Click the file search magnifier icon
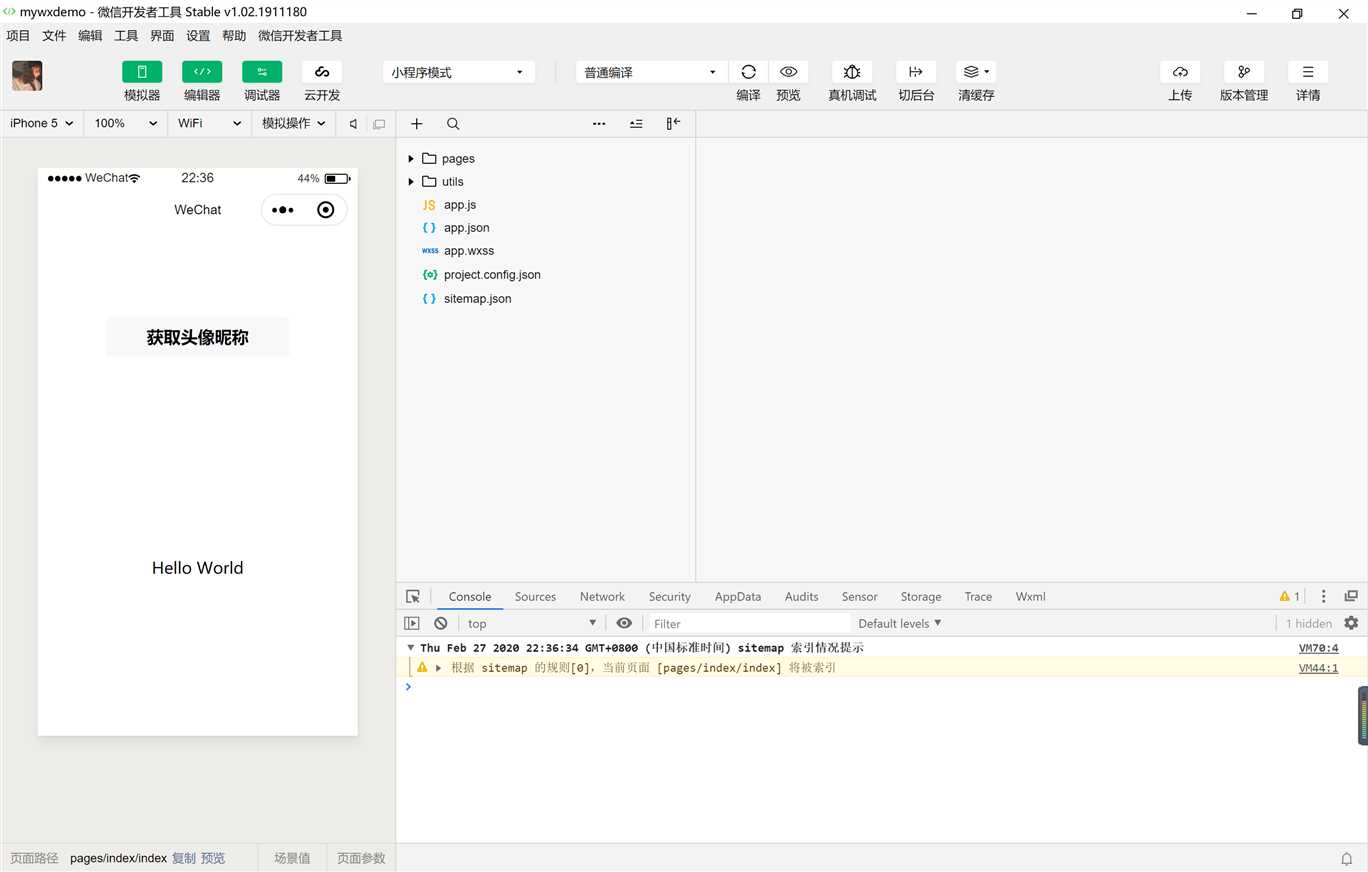1368x872 pixels. click(453, 124)
